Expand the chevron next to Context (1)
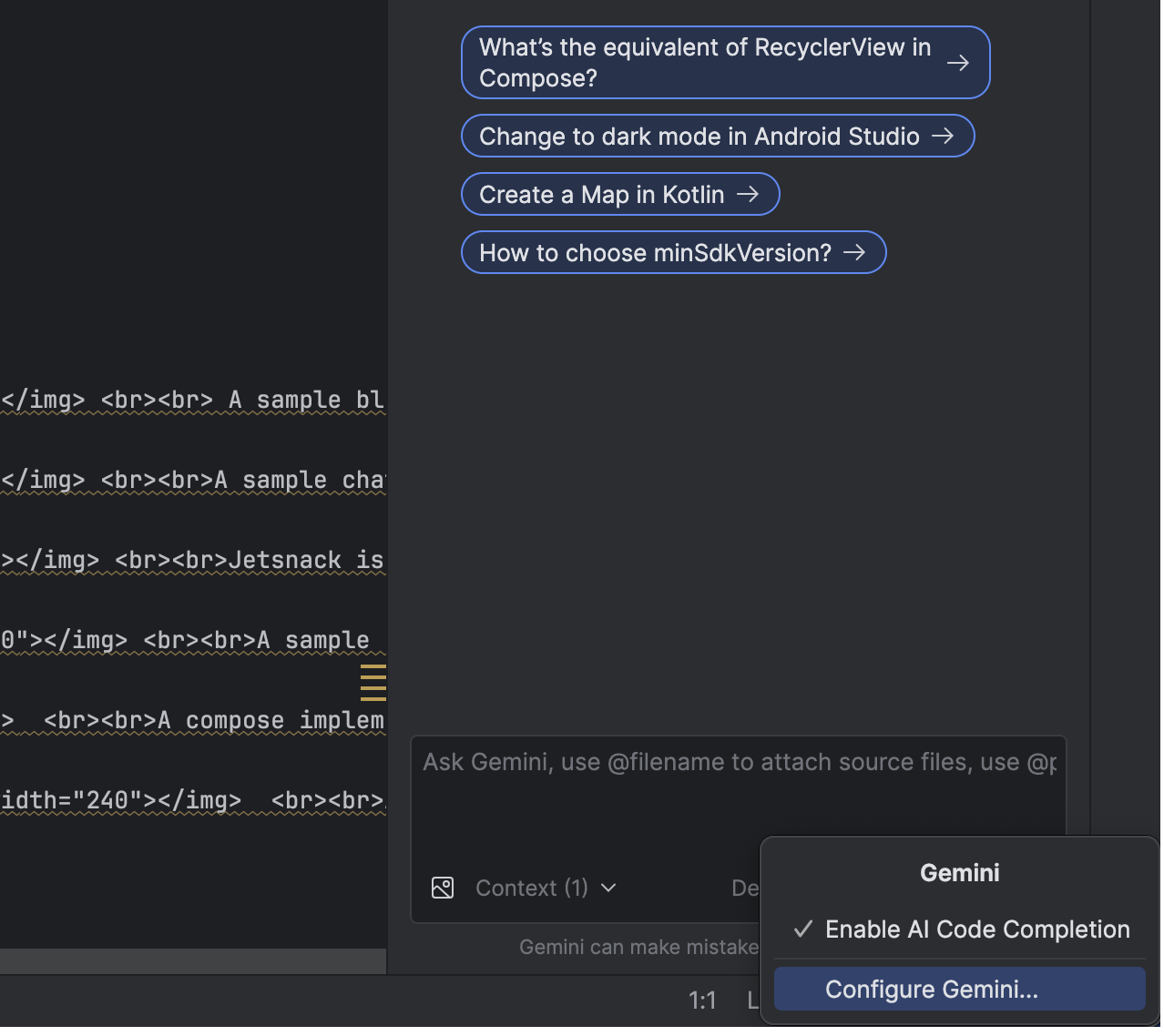The image size is (1164, 1036). point(609,888)
